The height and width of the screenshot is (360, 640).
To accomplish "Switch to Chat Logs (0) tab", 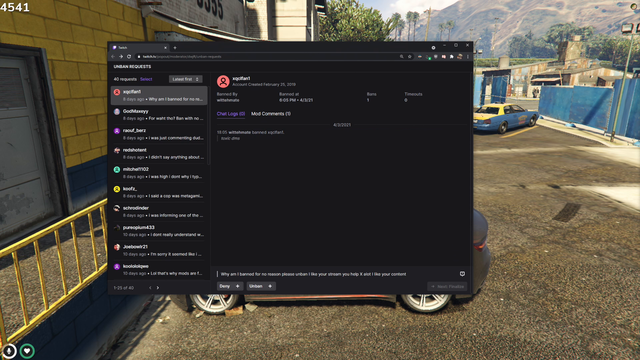I will click(231, 114).
